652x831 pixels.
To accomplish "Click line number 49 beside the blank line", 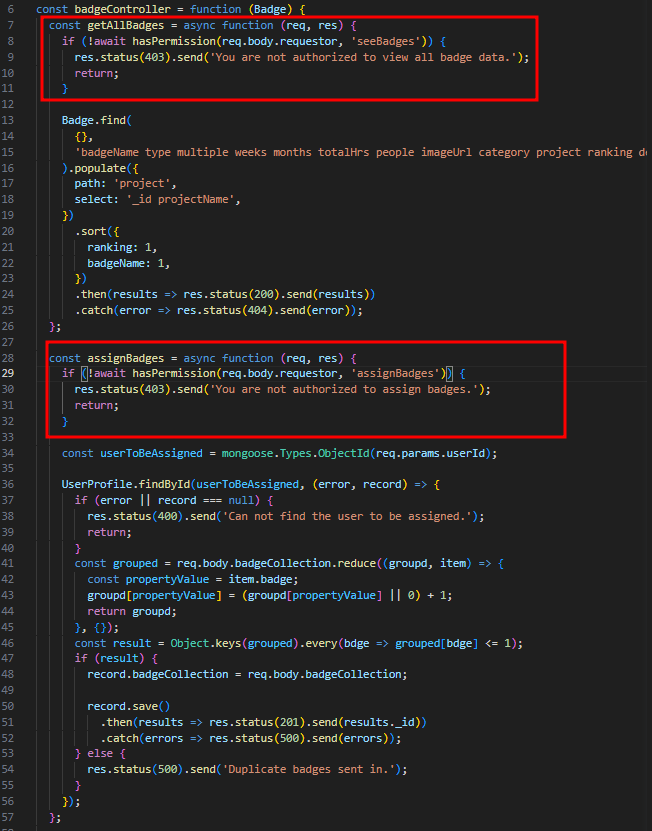I will coord(7,690).
